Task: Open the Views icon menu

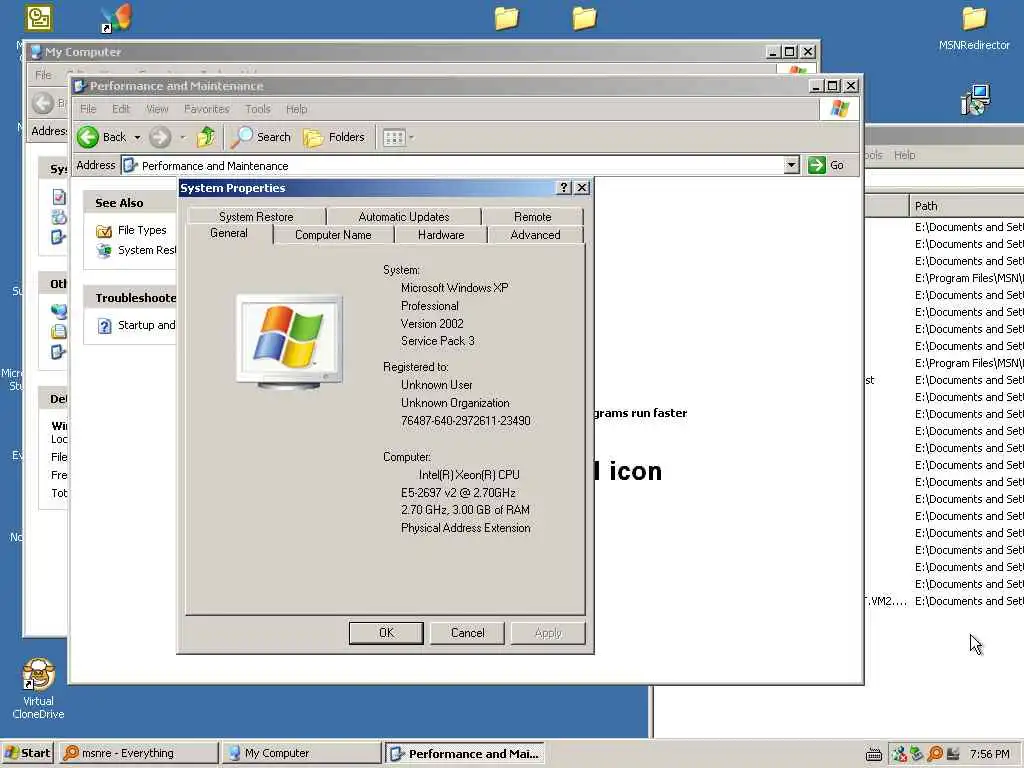Action: tap(398, 138)
